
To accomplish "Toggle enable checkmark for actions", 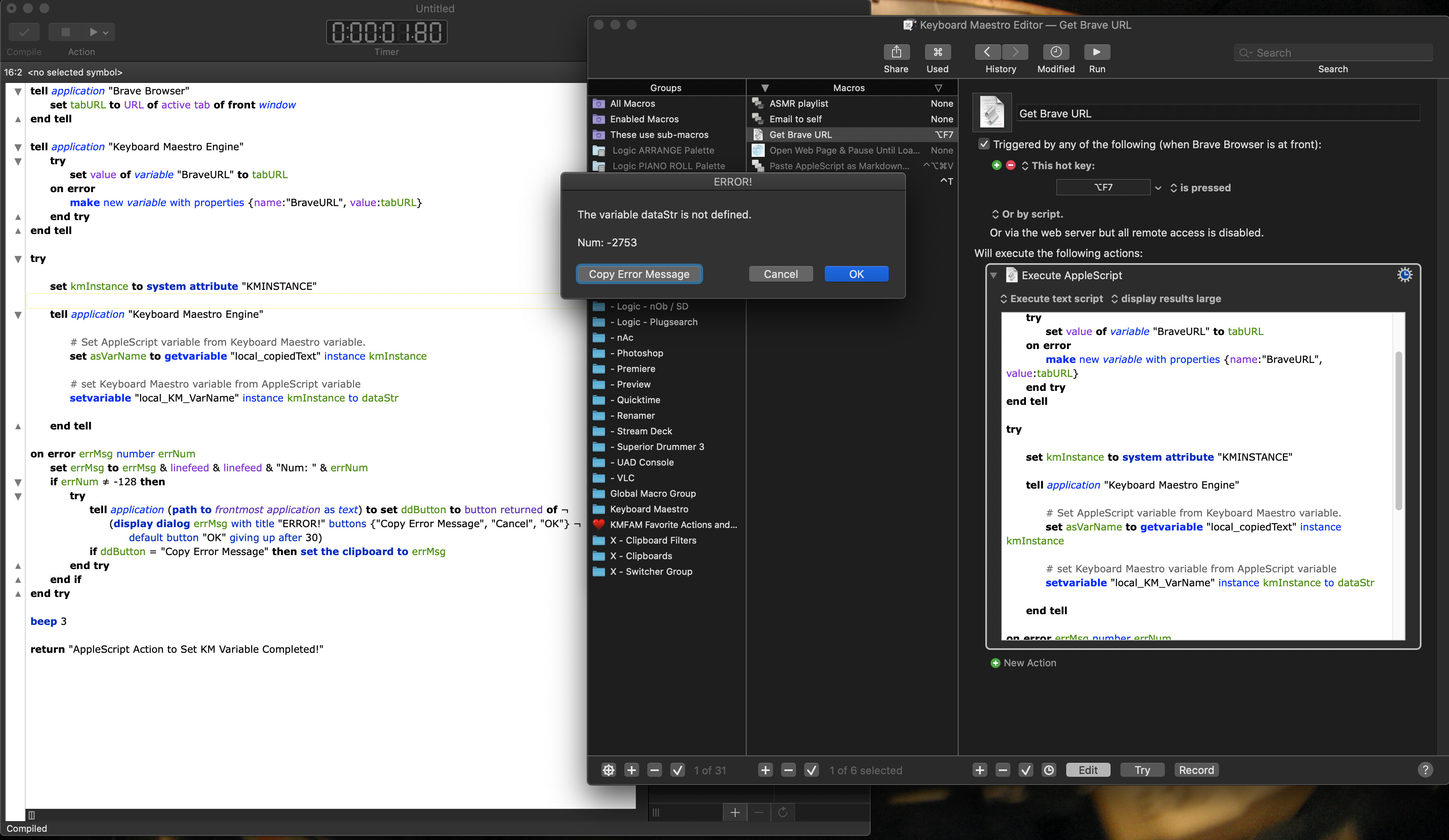I will [x=1026, y=770].
